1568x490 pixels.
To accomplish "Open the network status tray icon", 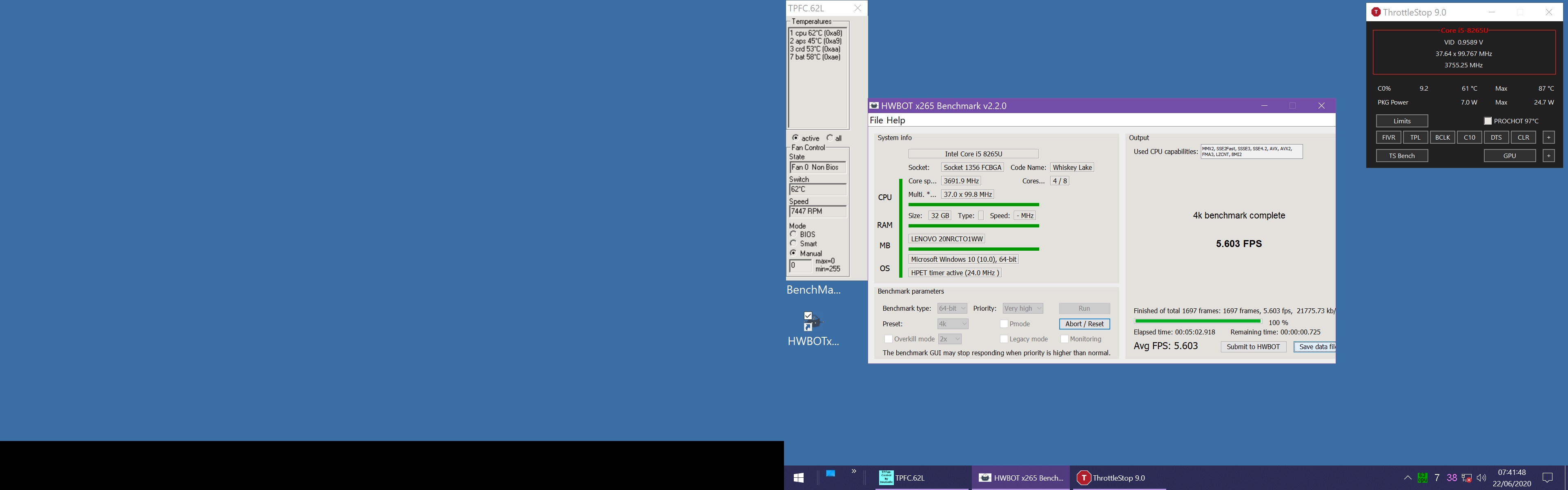I will pos(1467,478).
